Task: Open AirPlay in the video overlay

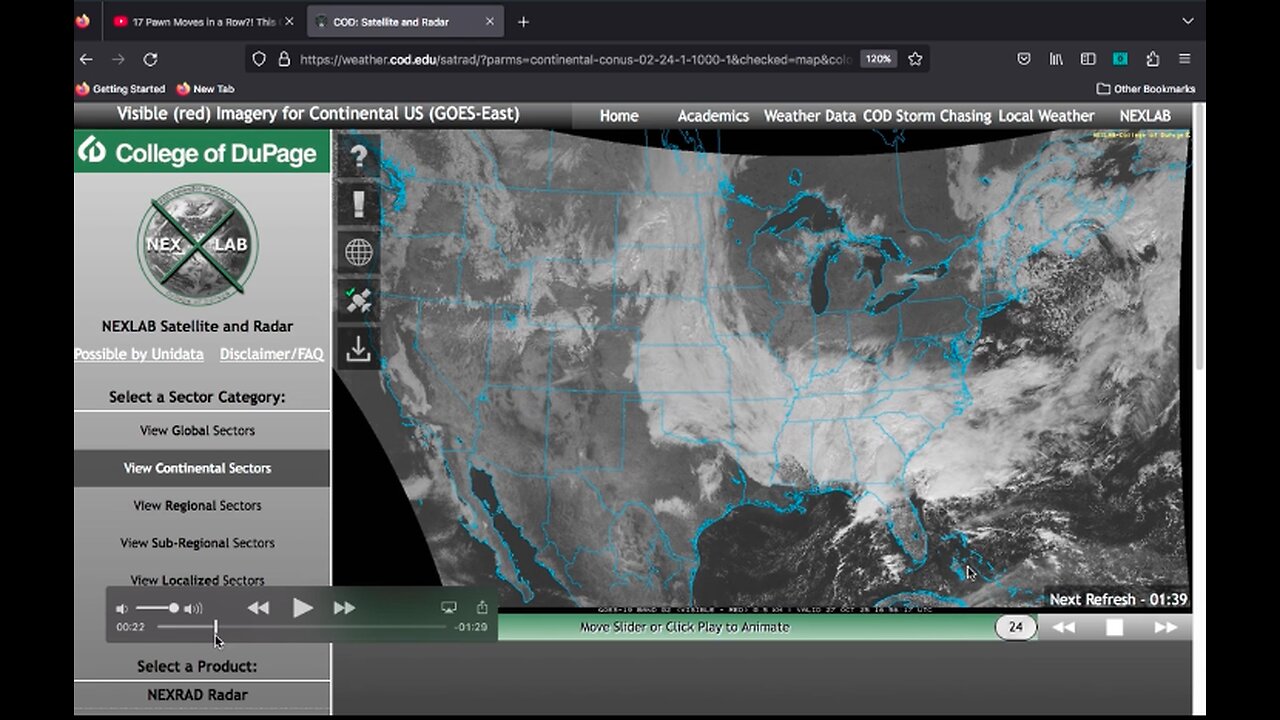Action: point(449,607)
